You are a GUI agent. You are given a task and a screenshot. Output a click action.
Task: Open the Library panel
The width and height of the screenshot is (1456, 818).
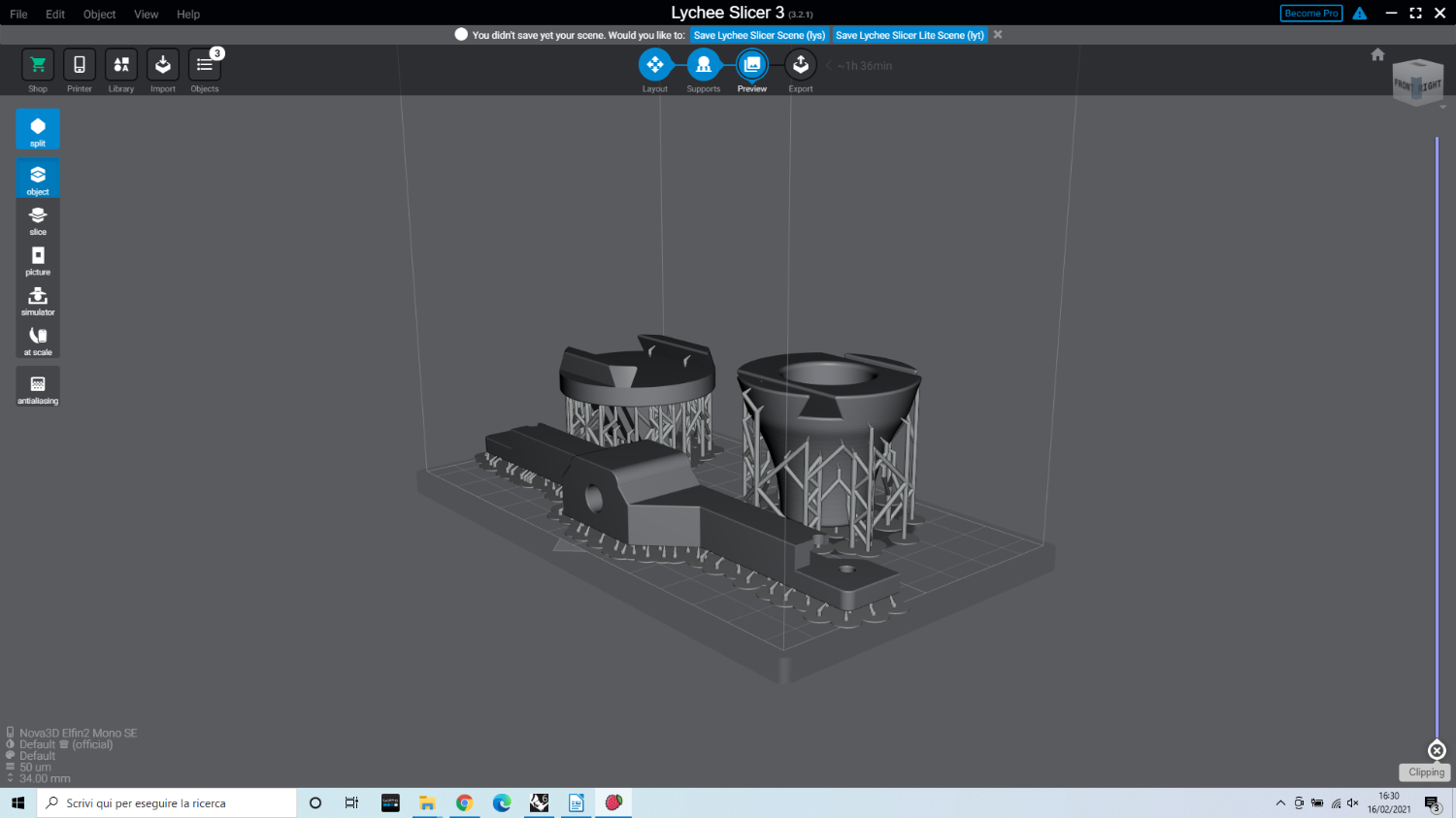click(x=121, y=65)
